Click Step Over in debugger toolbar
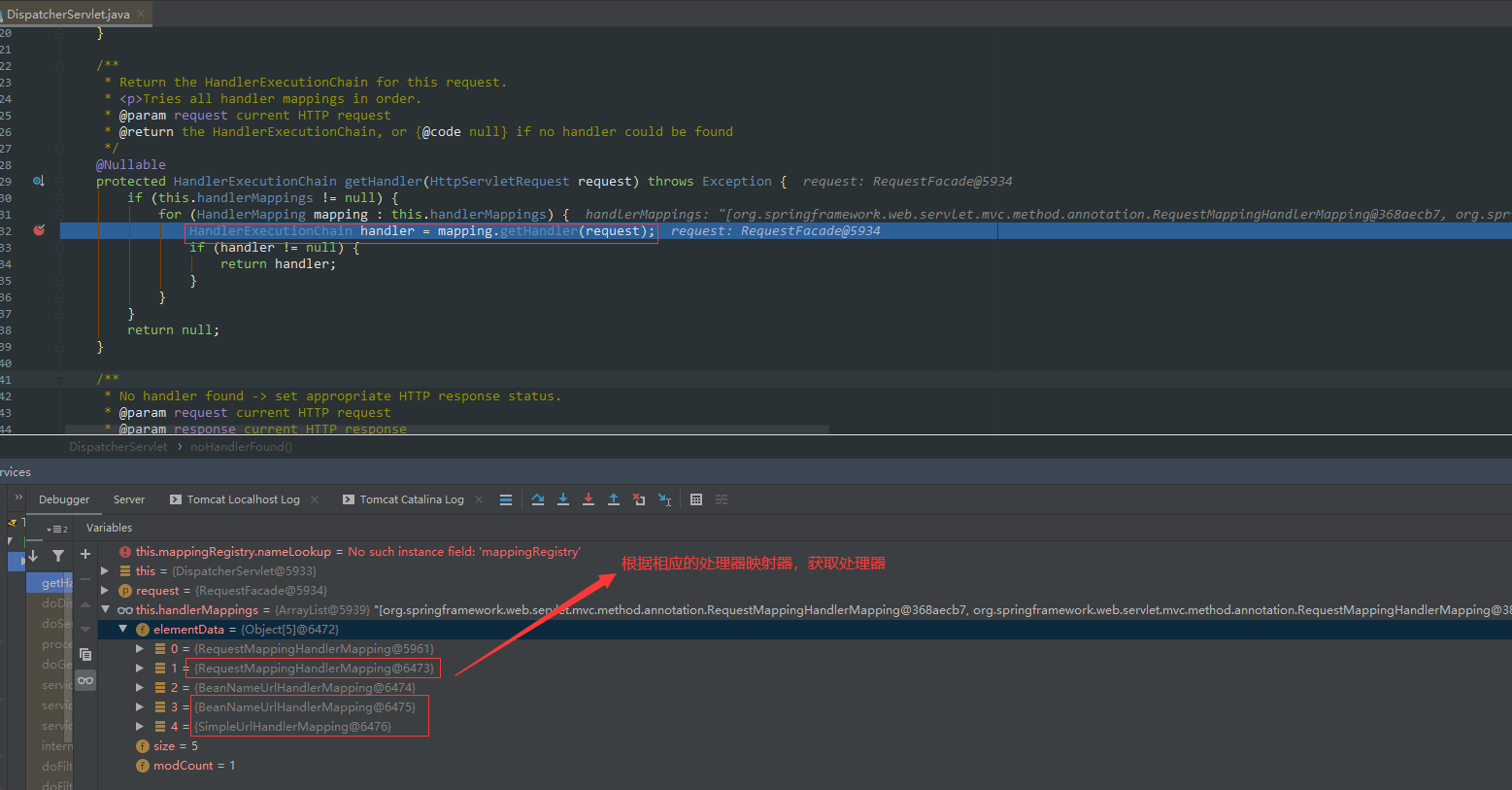The width and height of the screenshot is (1512, 790). [538, 499]
